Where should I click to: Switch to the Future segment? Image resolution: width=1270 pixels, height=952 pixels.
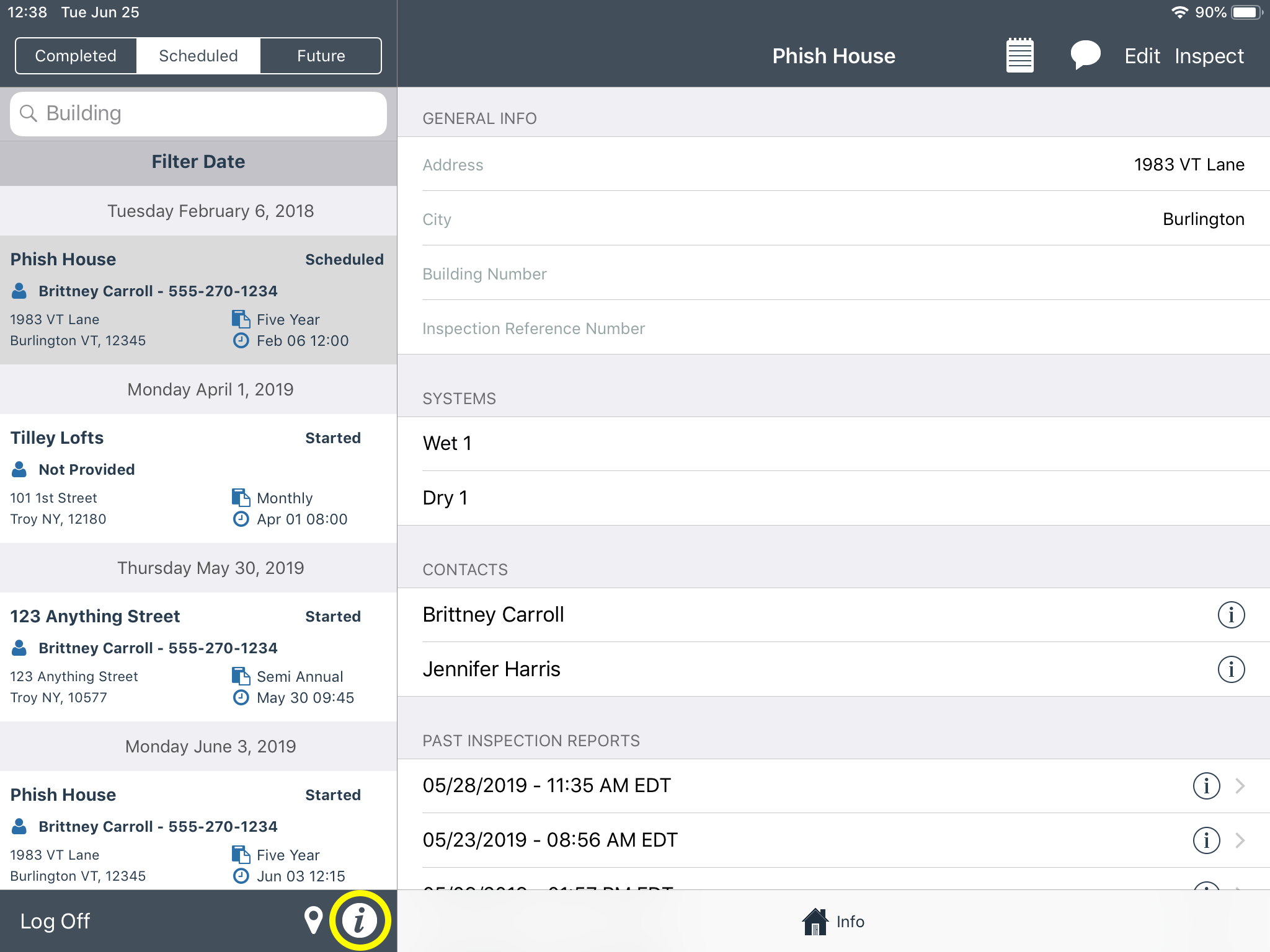[x=321, y=56]
